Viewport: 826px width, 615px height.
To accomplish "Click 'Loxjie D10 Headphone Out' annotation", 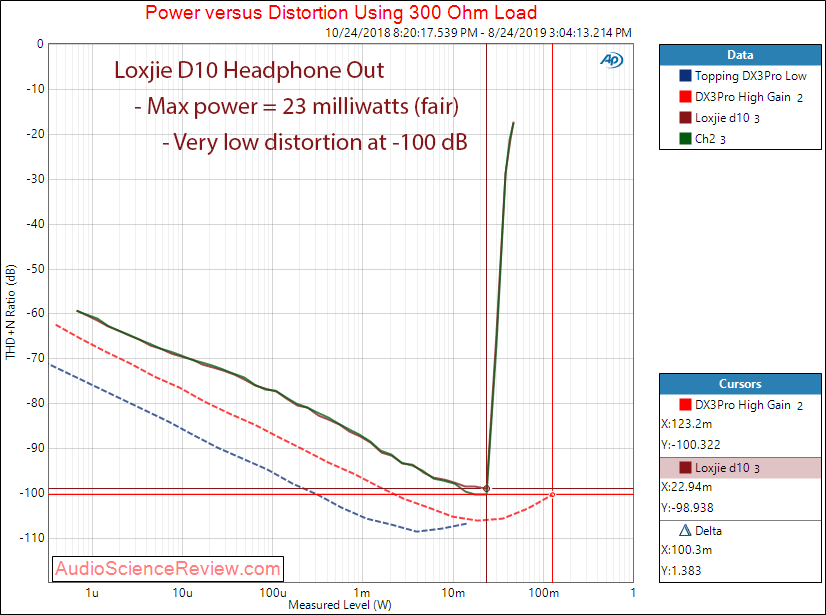I will [249, 71].
